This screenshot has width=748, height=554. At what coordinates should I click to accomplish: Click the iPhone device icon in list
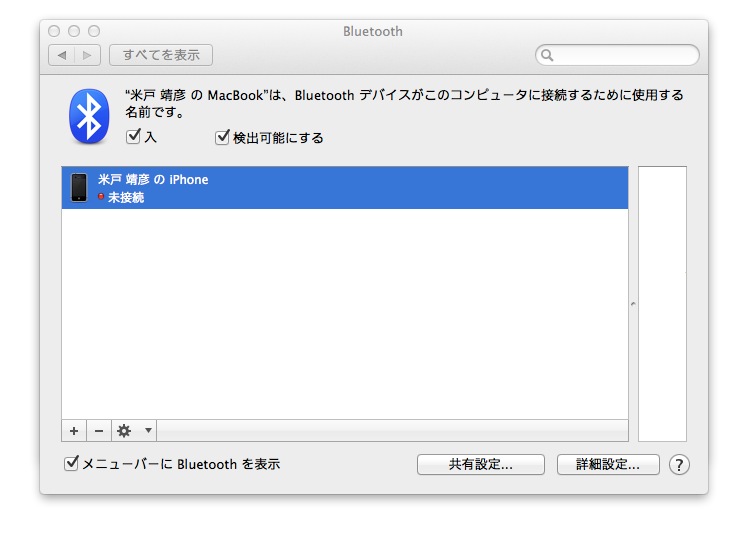pyautogui.click(x=79, y=188)
